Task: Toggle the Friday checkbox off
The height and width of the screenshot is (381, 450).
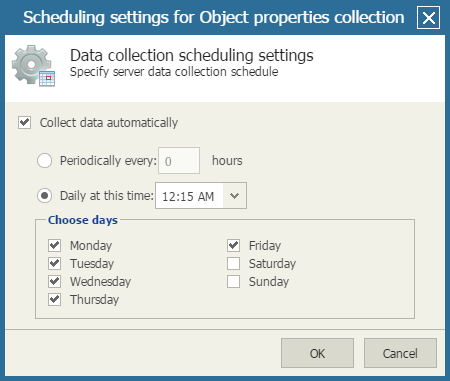Action: (233, 245)
